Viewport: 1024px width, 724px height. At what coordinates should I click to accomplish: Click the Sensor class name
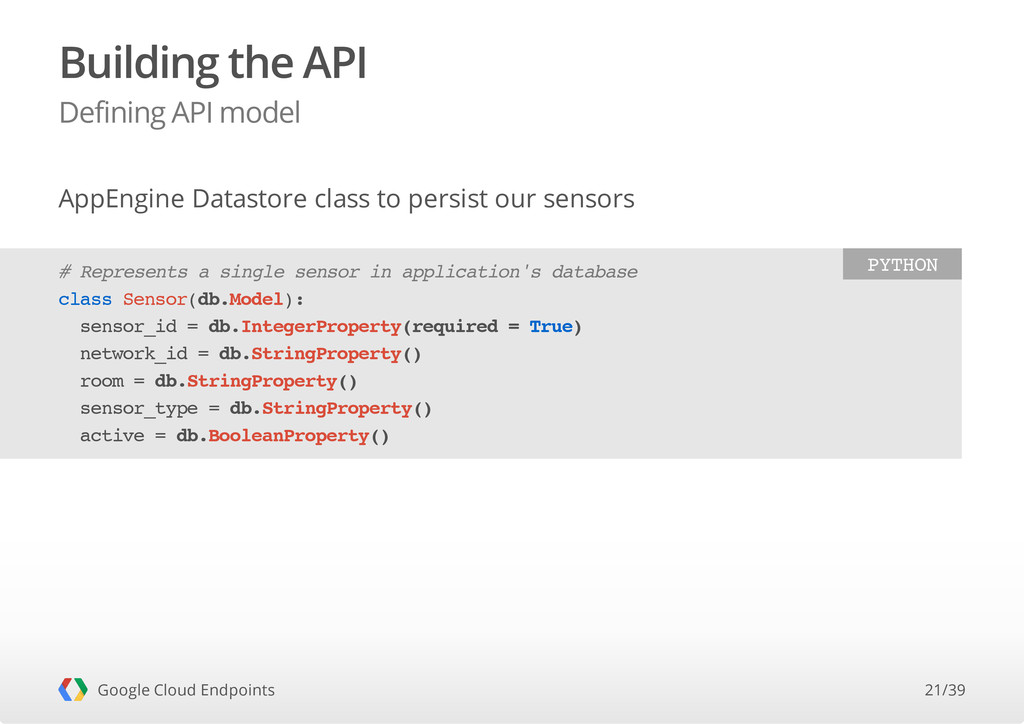155,300
